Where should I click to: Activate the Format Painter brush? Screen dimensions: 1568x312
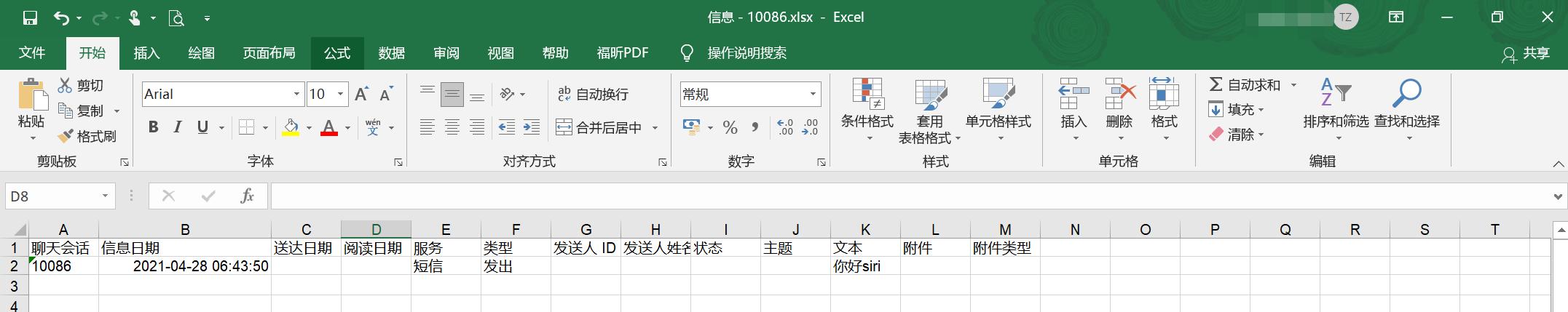87,136
